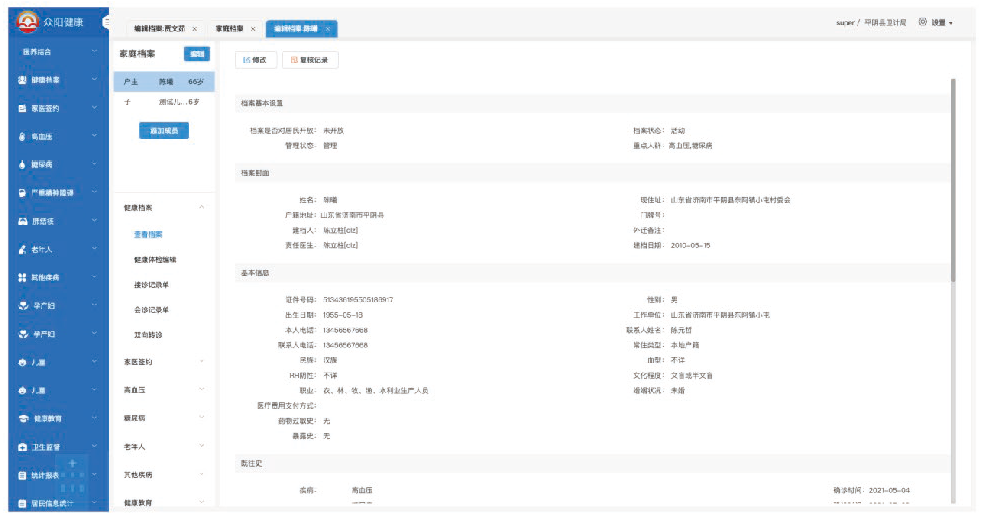This screenshot has height=519, width=990.
Task: Click the 家医签约 icon in the blue sidebar
Action: [22, 108]
